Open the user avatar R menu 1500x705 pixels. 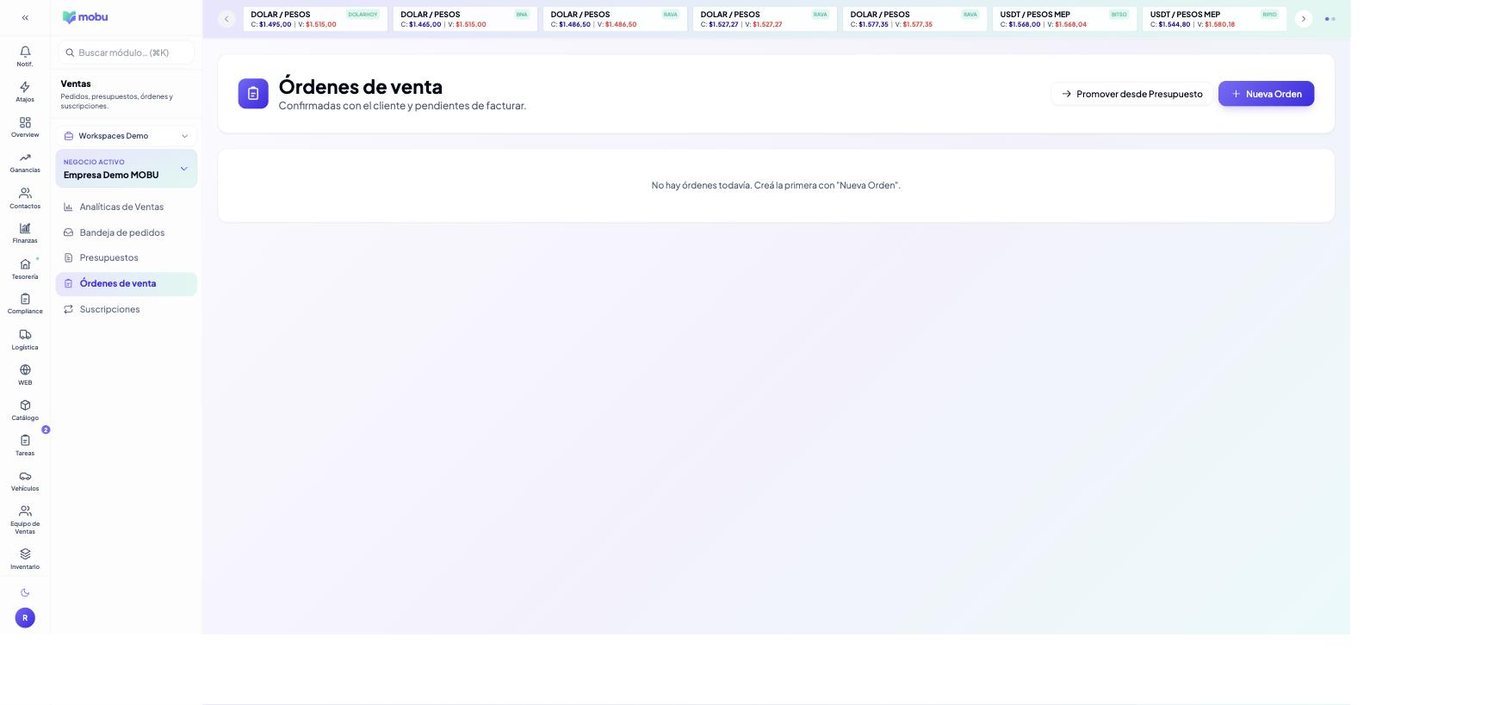point(25,618)
